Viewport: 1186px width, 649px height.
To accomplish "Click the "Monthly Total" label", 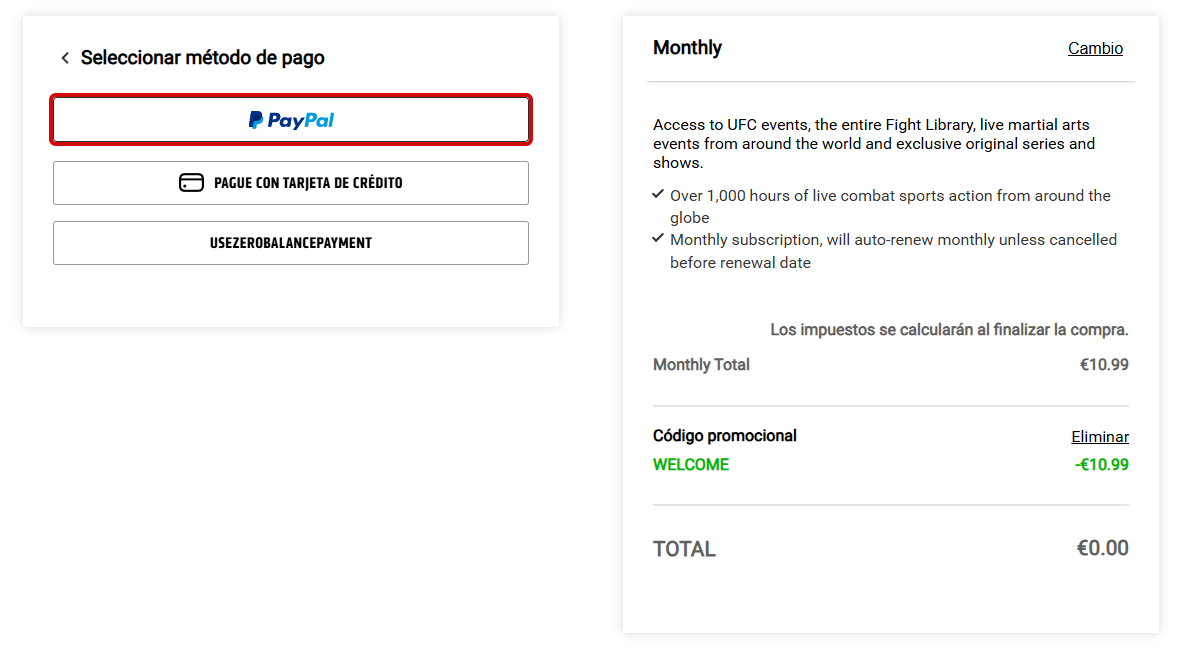I will point(701,365).
